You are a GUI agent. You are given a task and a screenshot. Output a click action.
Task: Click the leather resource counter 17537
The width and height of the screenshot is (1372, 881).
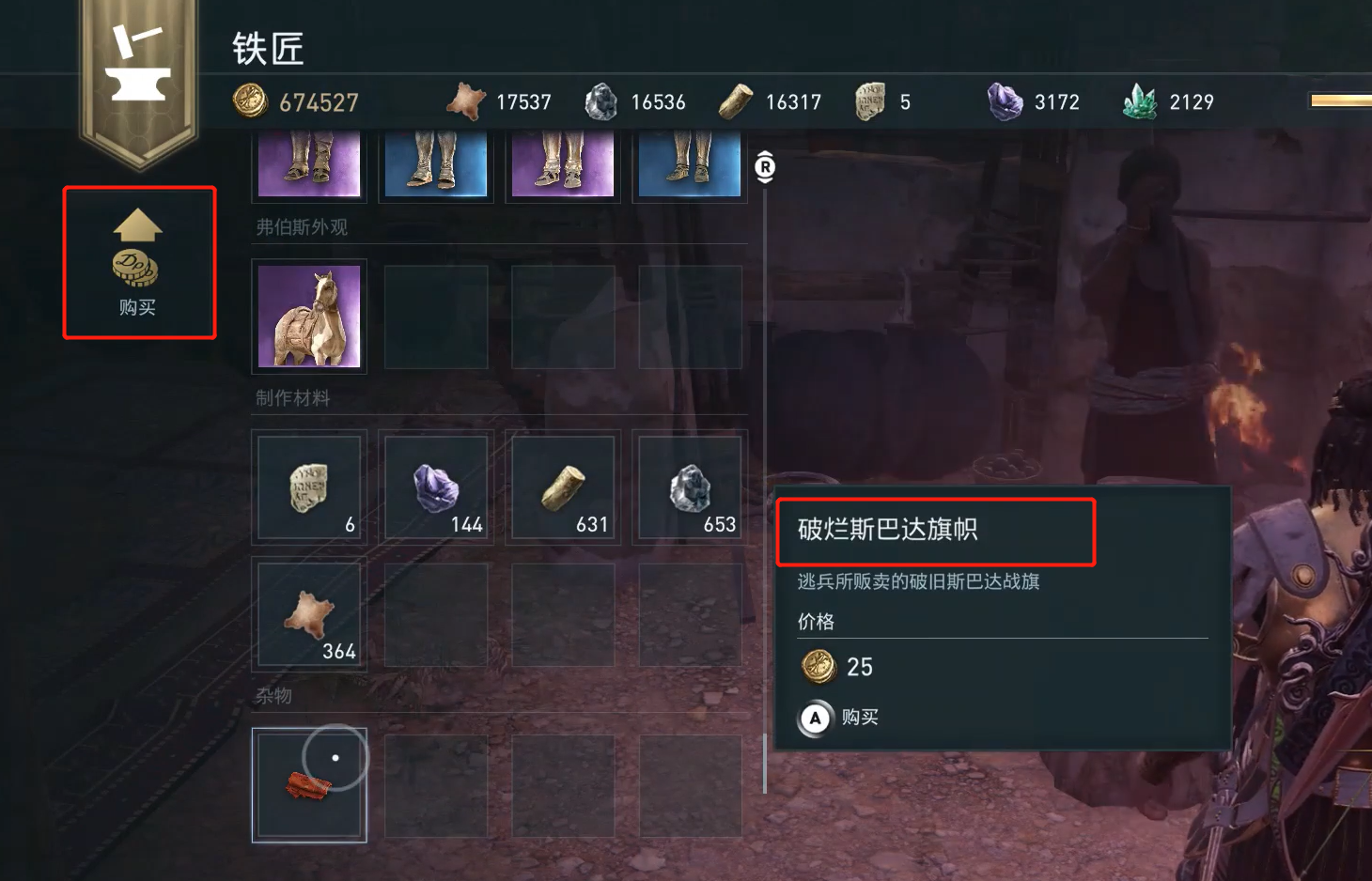tap(499, 101)
